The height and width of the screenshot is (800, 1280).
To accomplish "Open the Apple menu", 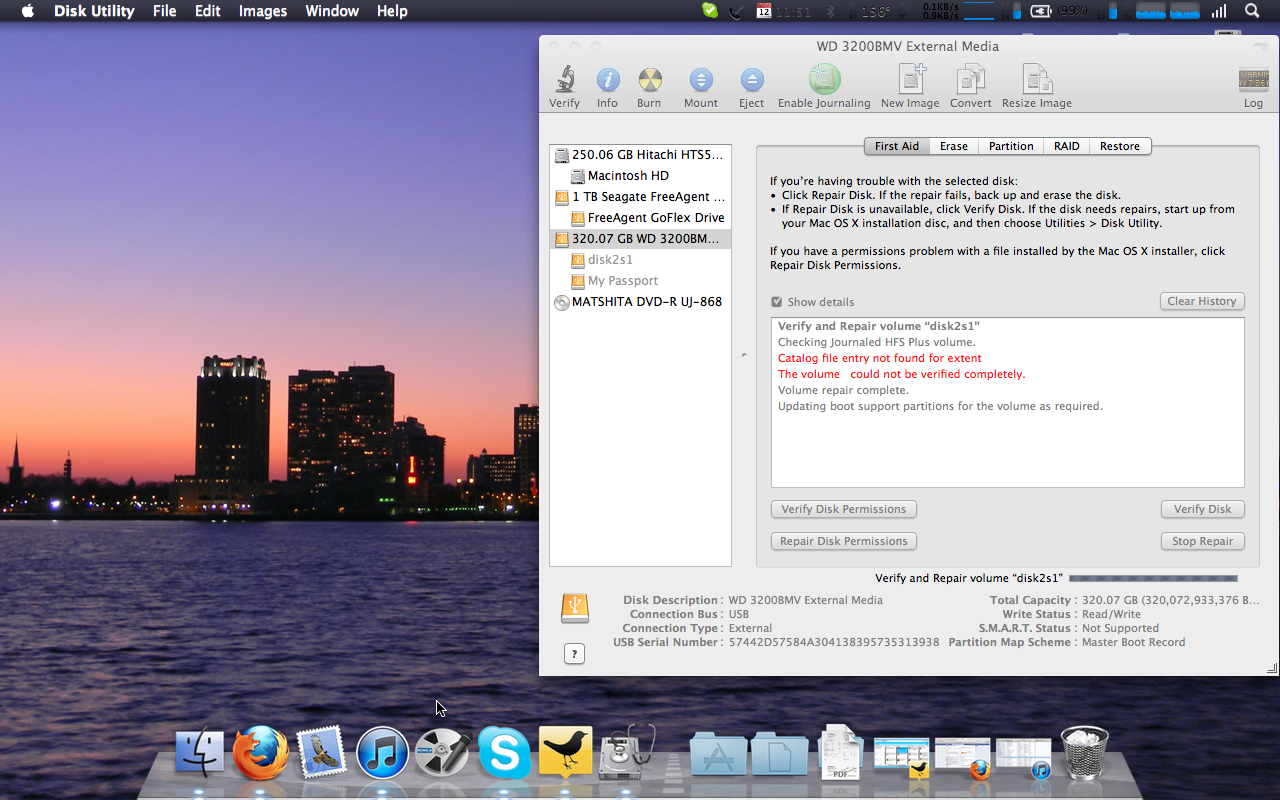I will coord(27,11).
